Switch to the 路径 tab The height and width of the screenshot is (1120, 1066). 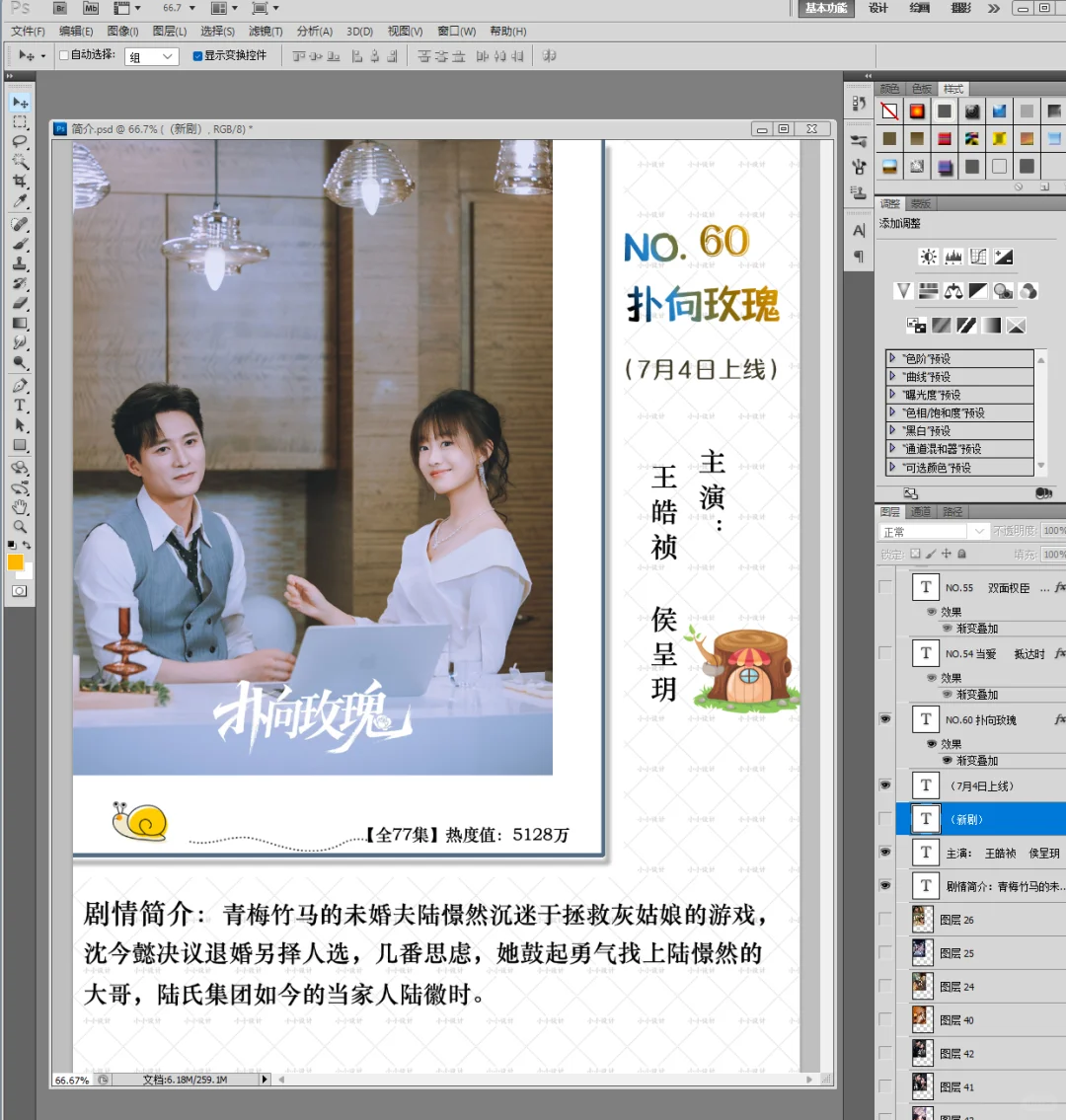pos(952,511)
